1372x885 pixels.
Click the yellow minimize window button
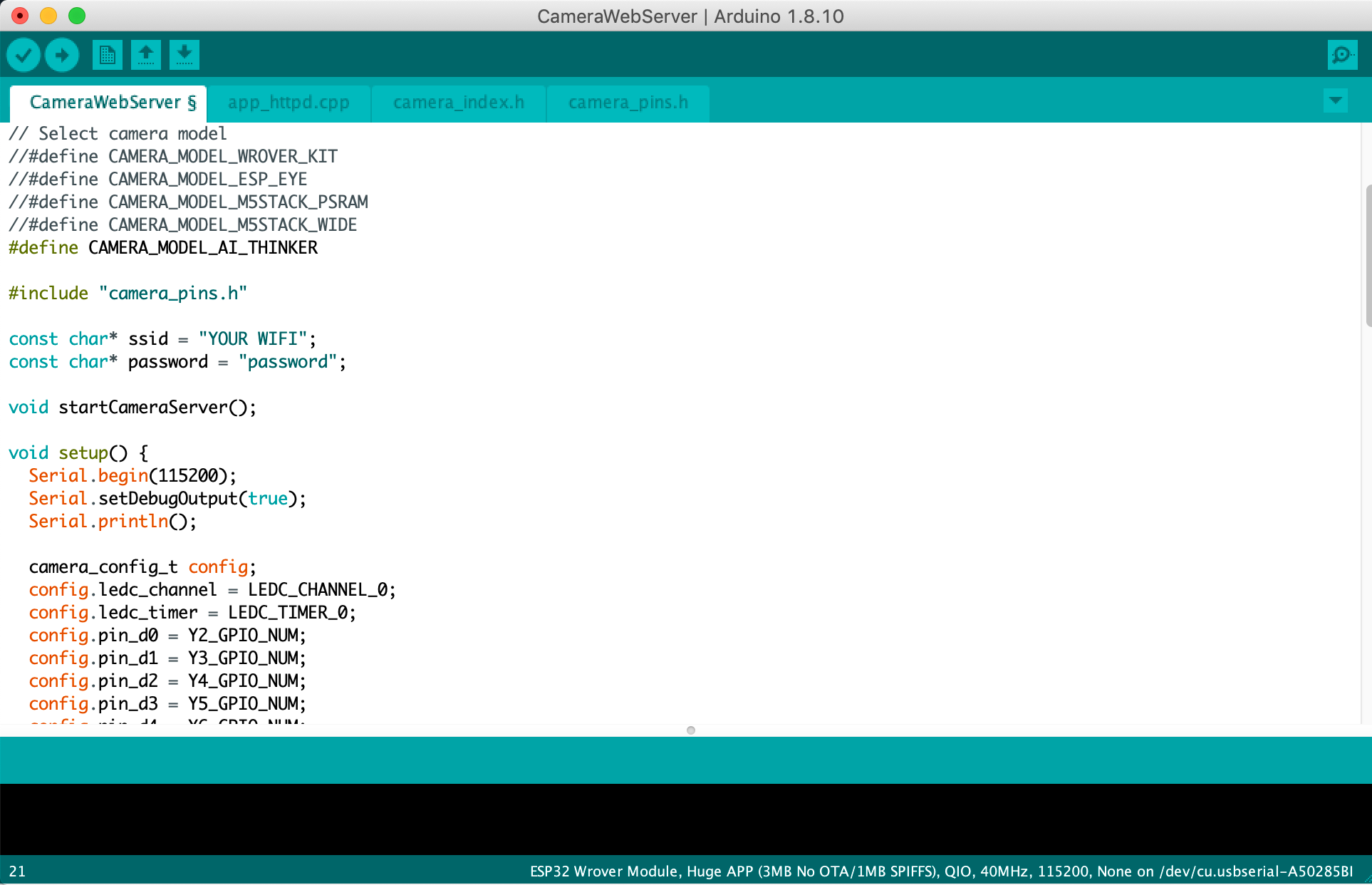point(48,16)
